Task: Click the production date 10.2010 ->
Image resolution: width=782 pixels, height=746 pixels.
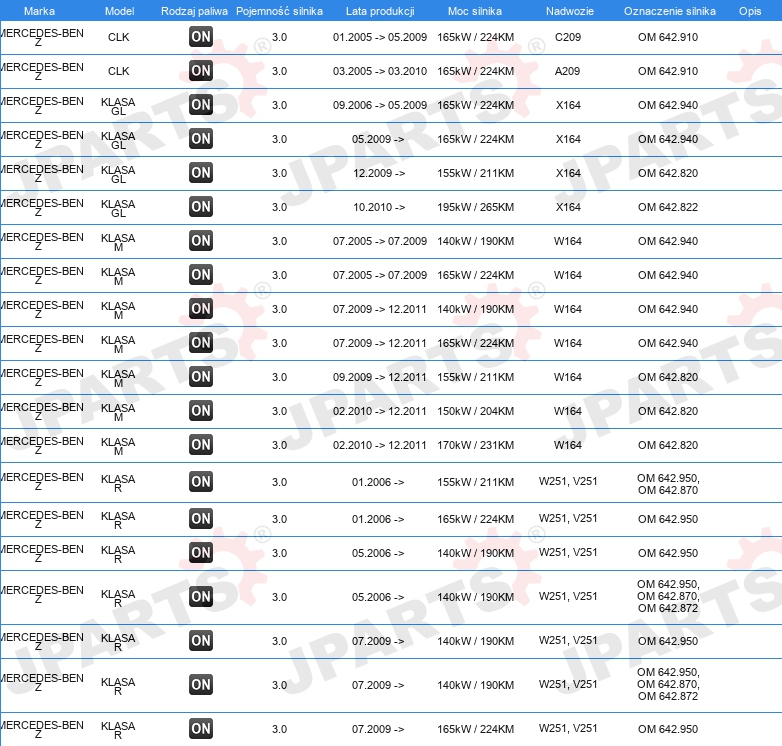Action: point(379,207)
